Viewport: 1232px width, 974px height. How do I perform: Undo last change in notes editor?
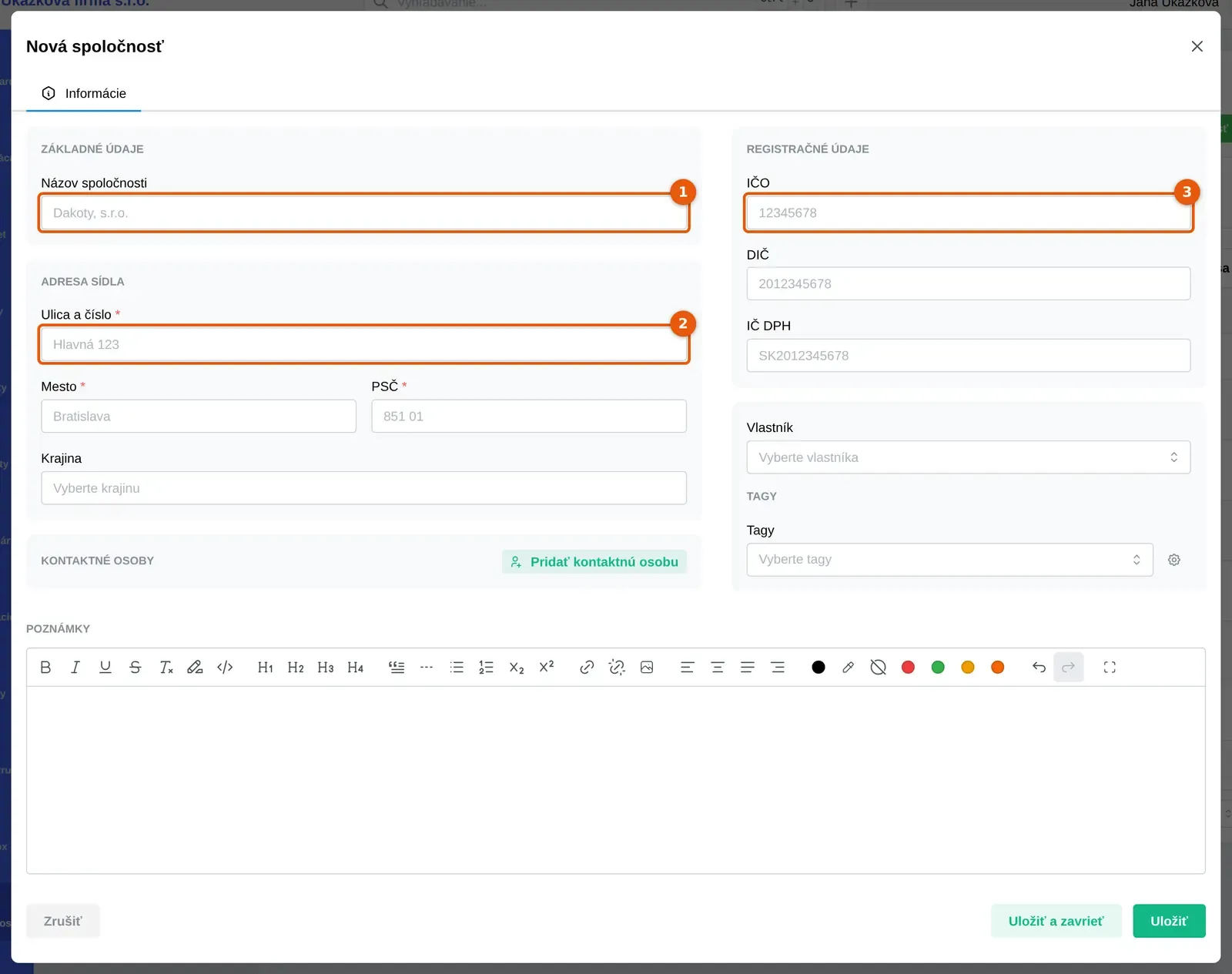pyautogui.click(x=1039, y=668)
